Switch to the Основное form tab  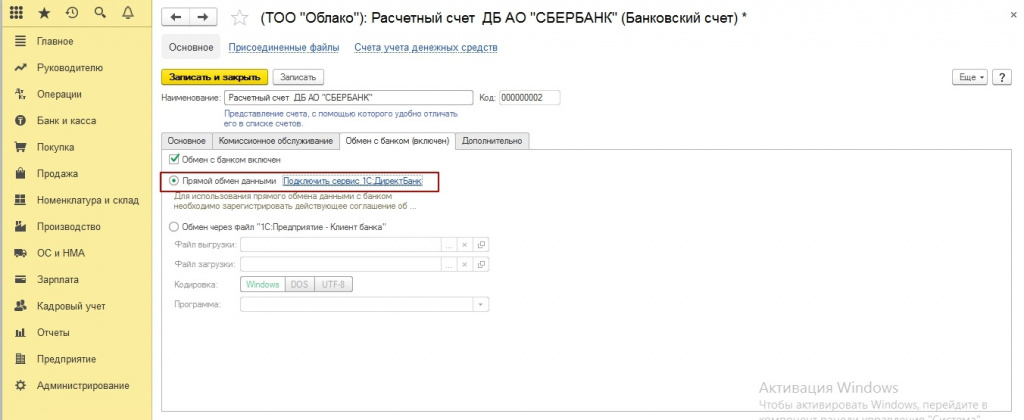click(187, 141)
